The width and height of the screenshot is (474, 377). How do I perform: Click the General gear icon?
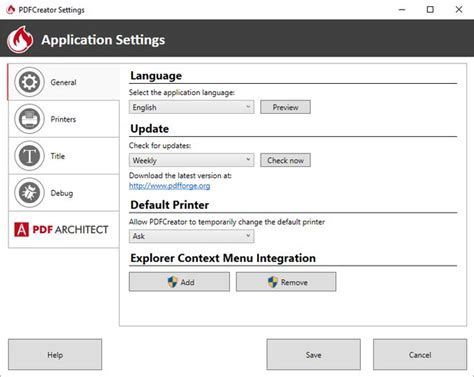[29, 82]
